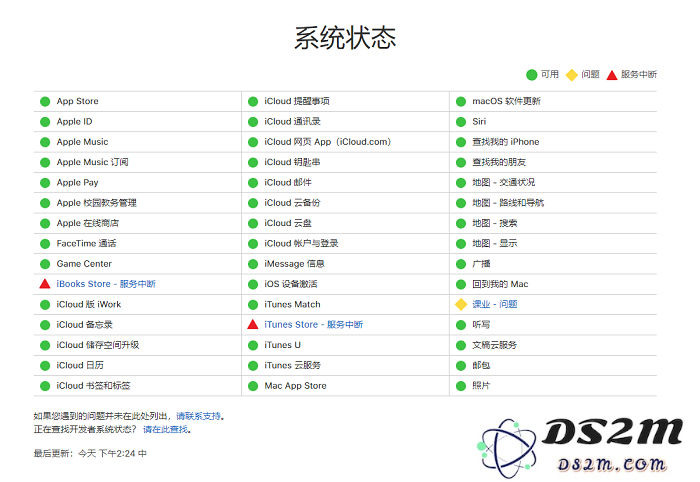
Task: Select the iCloud 通讯录 row text
Action: [x=292, y=121]
